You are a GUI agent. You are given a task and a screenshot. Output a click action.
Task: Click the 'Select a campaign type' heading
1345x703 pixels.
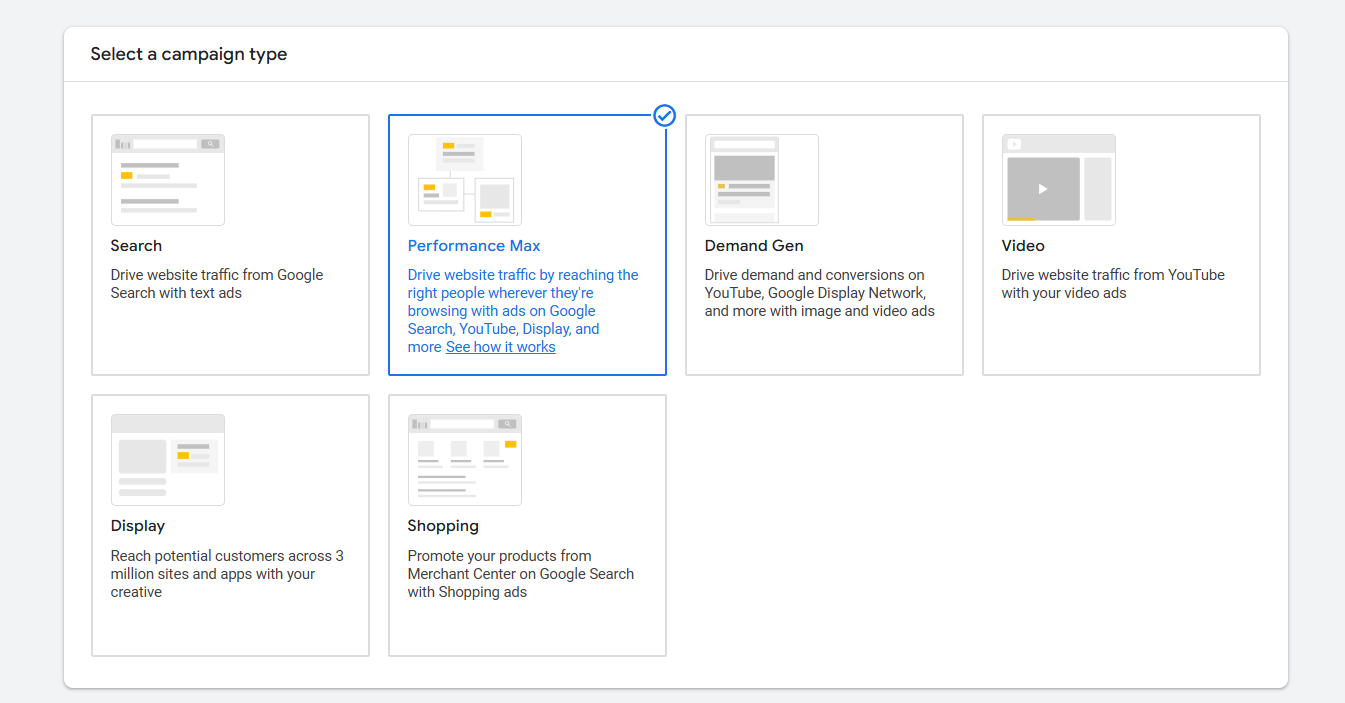tap(189, 54)
